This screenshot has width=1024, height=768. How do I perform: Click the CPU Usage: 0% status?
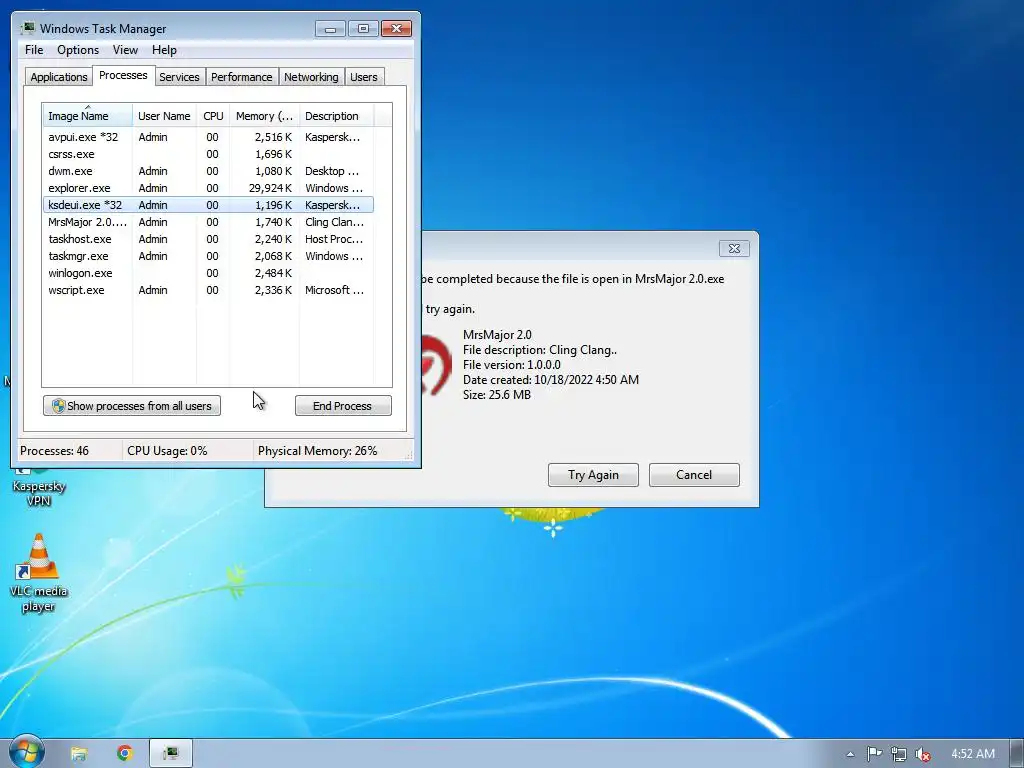167,451
